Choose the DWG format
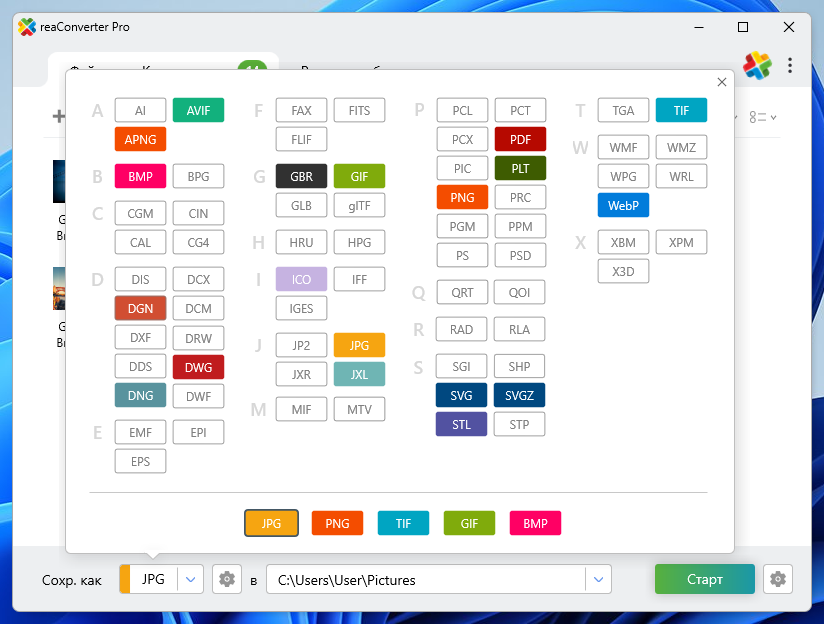This screenshot has width=824, height=624. (198, 367)
